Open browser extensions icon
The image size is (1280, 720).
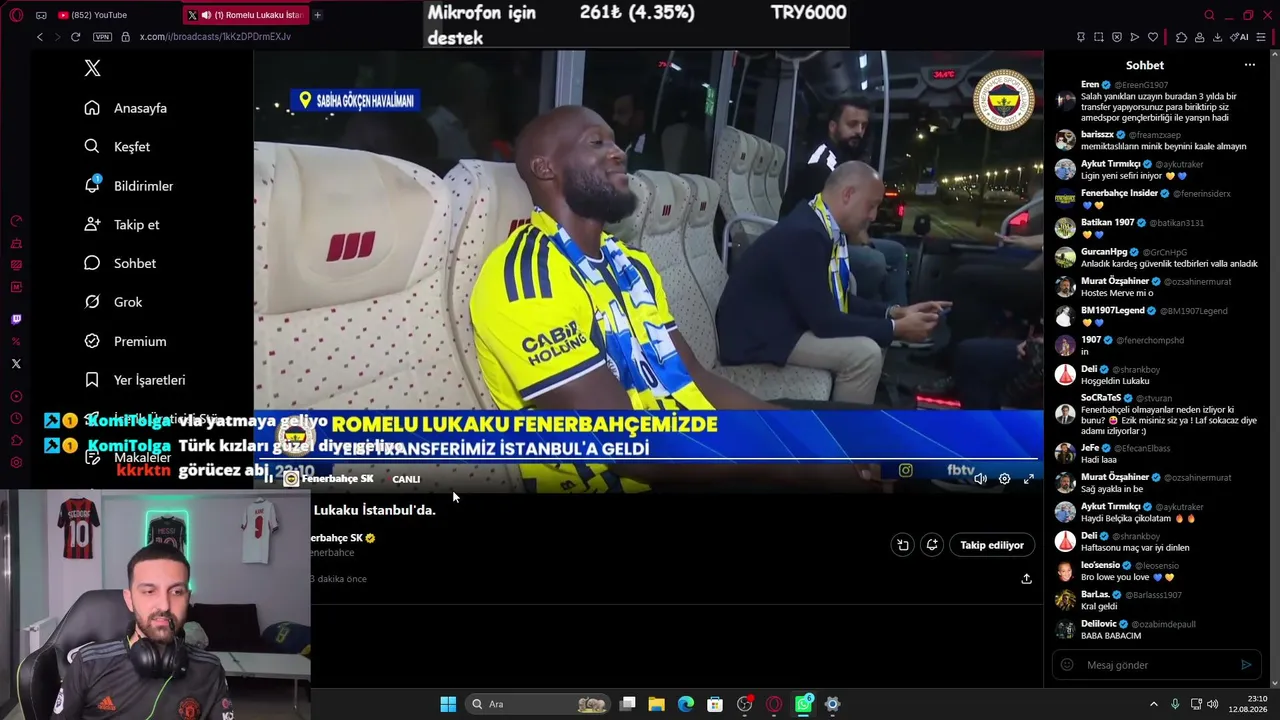(1181, 37)
